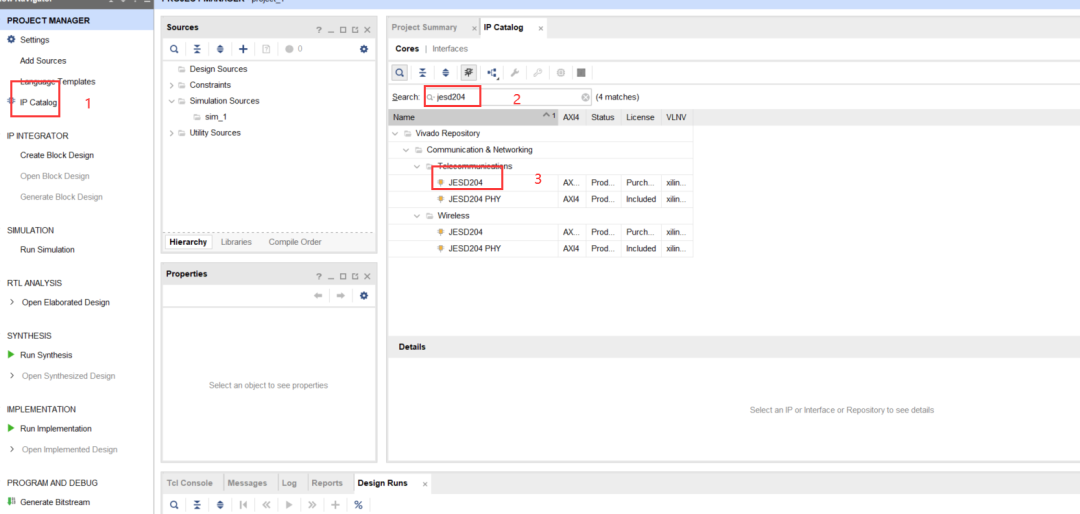Viewport: 1080px width, 514px height.
Task: Click Language Templates
Action: coord(58,81)
